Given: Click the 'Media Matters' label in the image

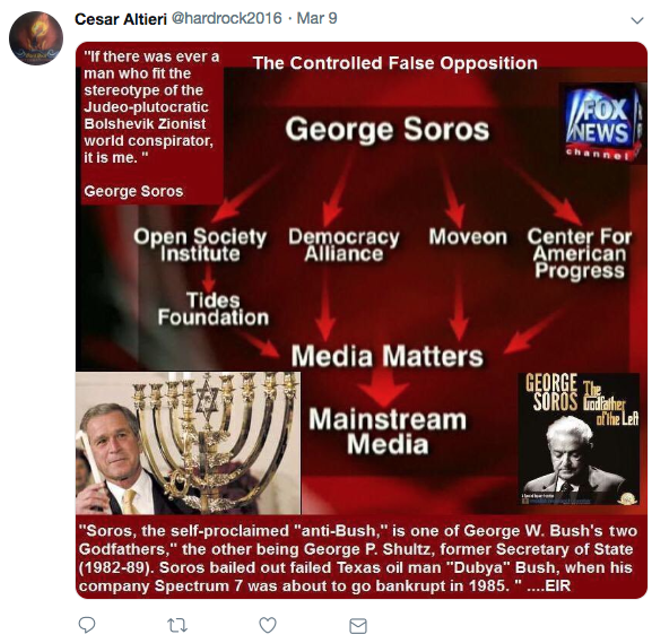Looking at the screenshot, I should coord(387,356).
